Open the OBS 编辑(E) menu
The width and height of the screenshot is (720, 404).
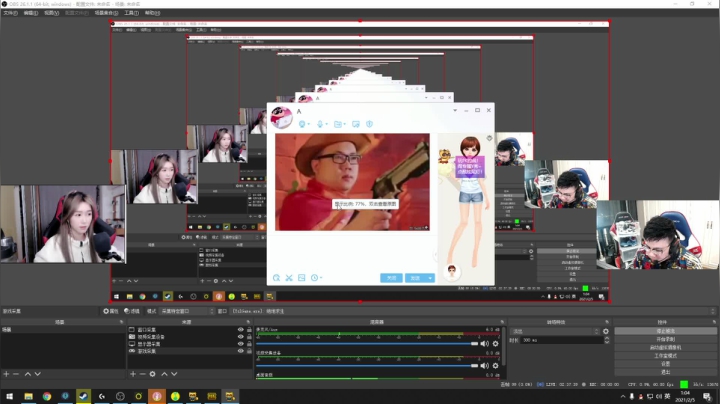[x=31, y=13]
